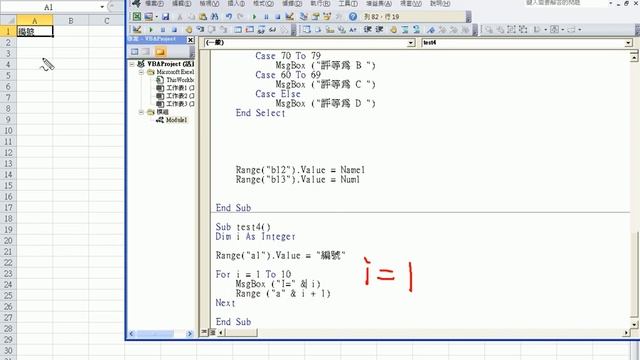Click the Excel Select All corner button
This screenshot has width=640, height=360.
(8, 20)
